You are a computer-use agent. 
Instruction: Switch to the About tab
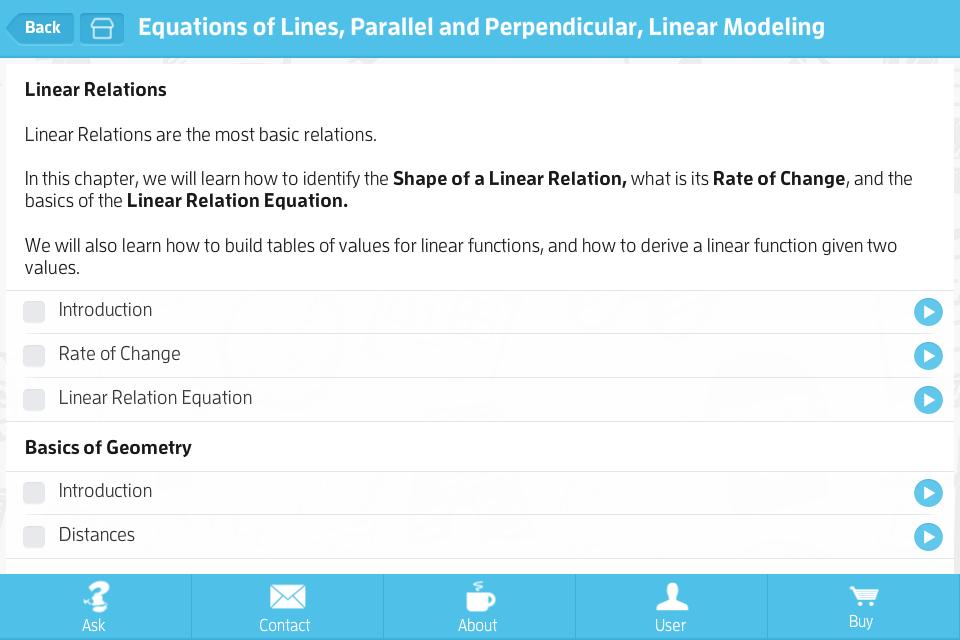point(479,607)
